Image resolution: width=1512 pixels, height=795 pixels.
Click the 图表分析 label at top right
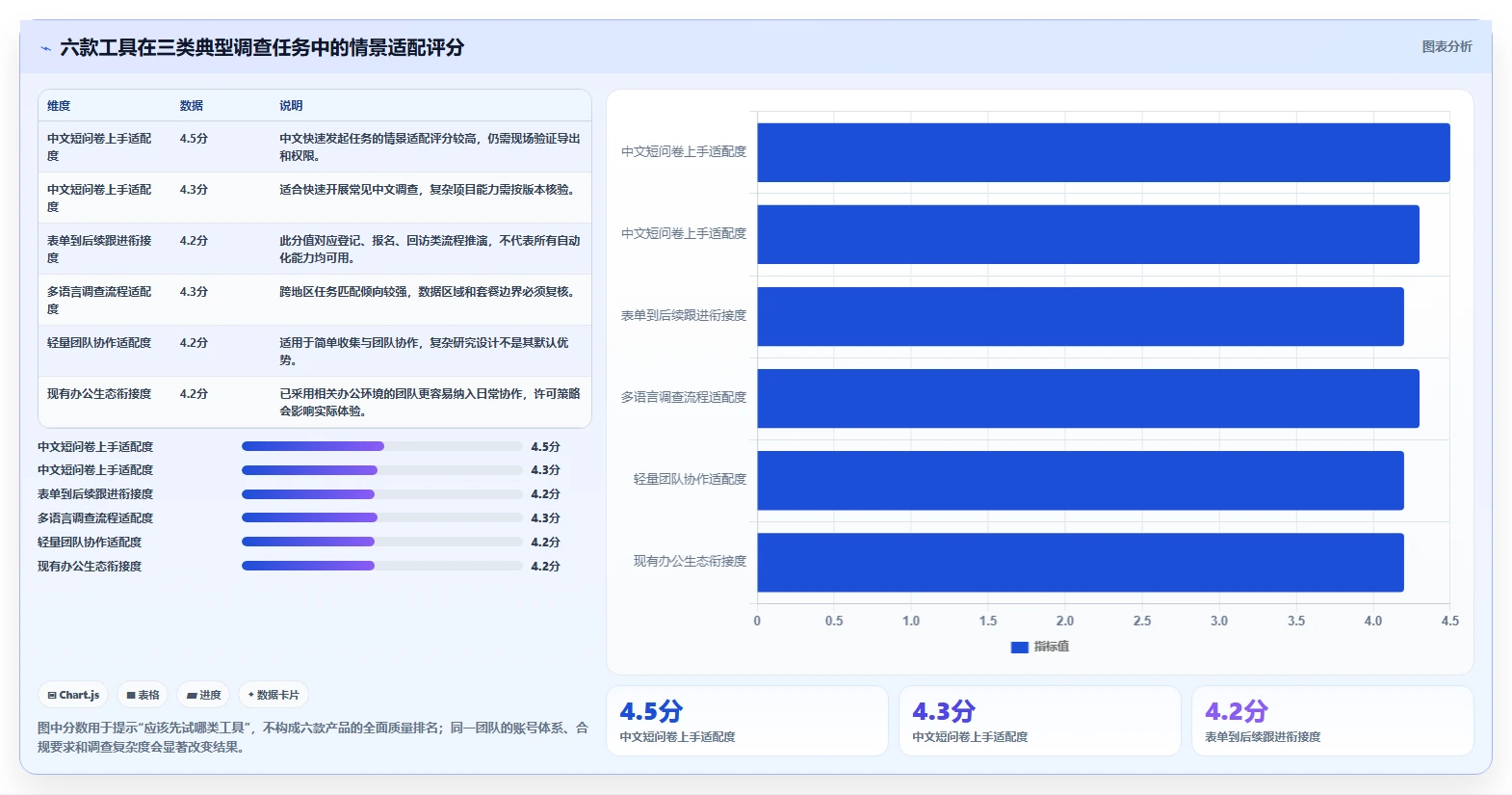[x=1447, y=46]
